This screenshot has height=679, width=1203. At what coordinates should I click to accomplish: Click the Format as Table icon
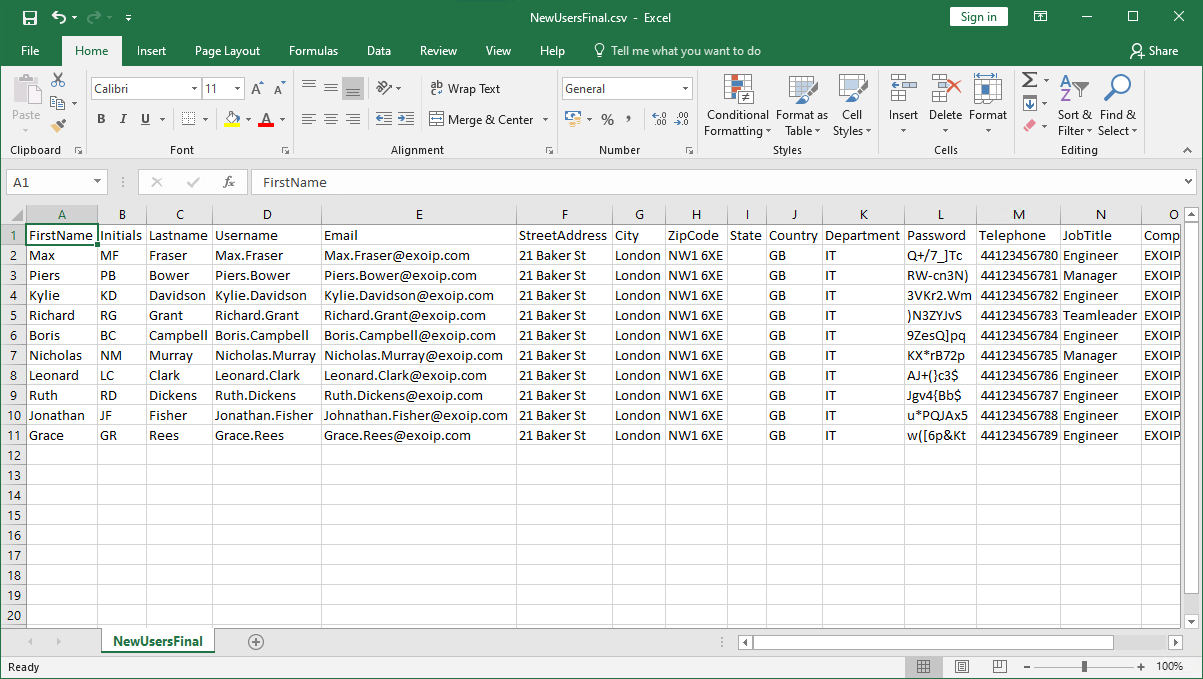(x=801, y=105)
